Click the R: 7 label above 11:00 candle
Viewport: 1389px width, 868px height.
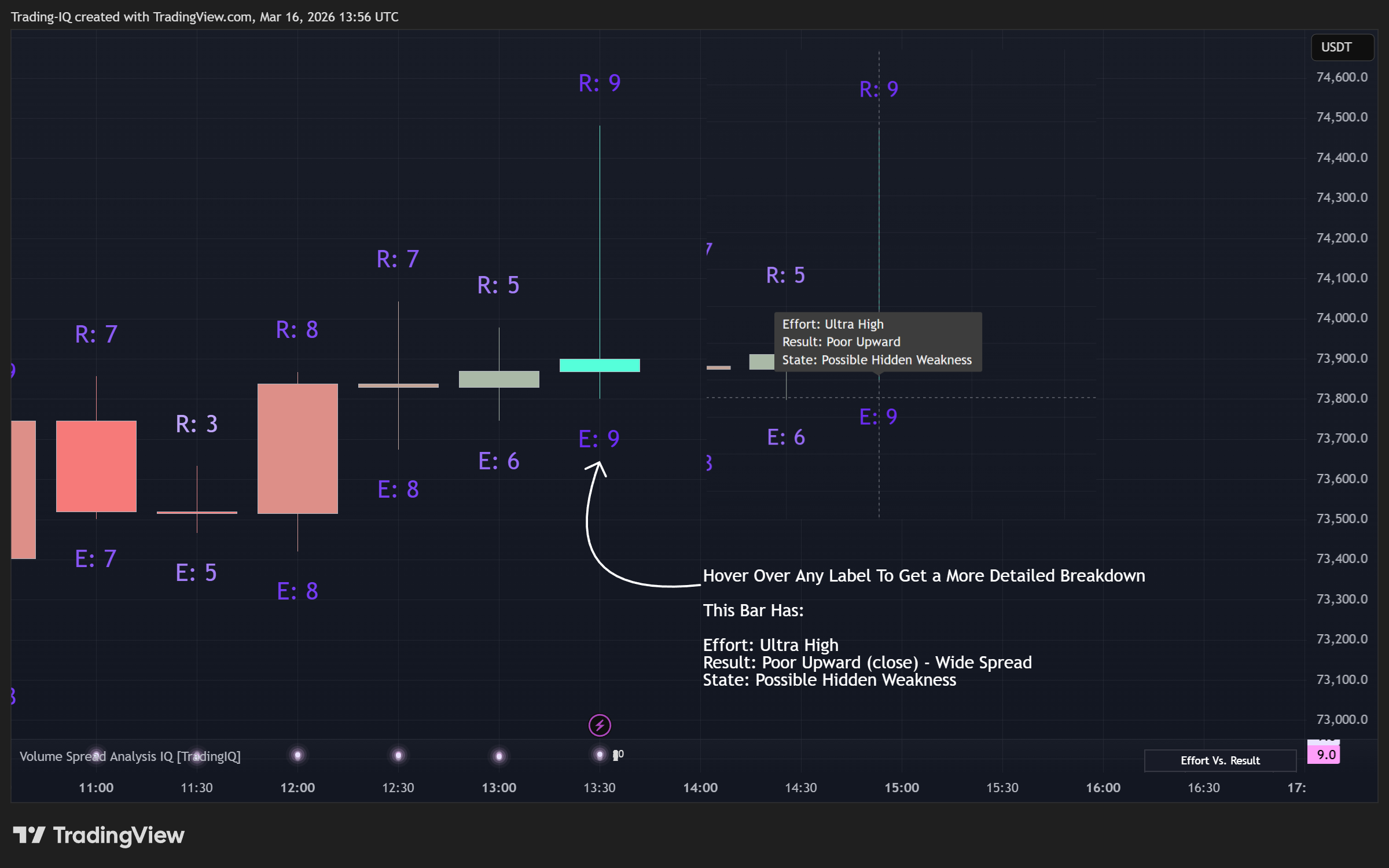(96, 334)
